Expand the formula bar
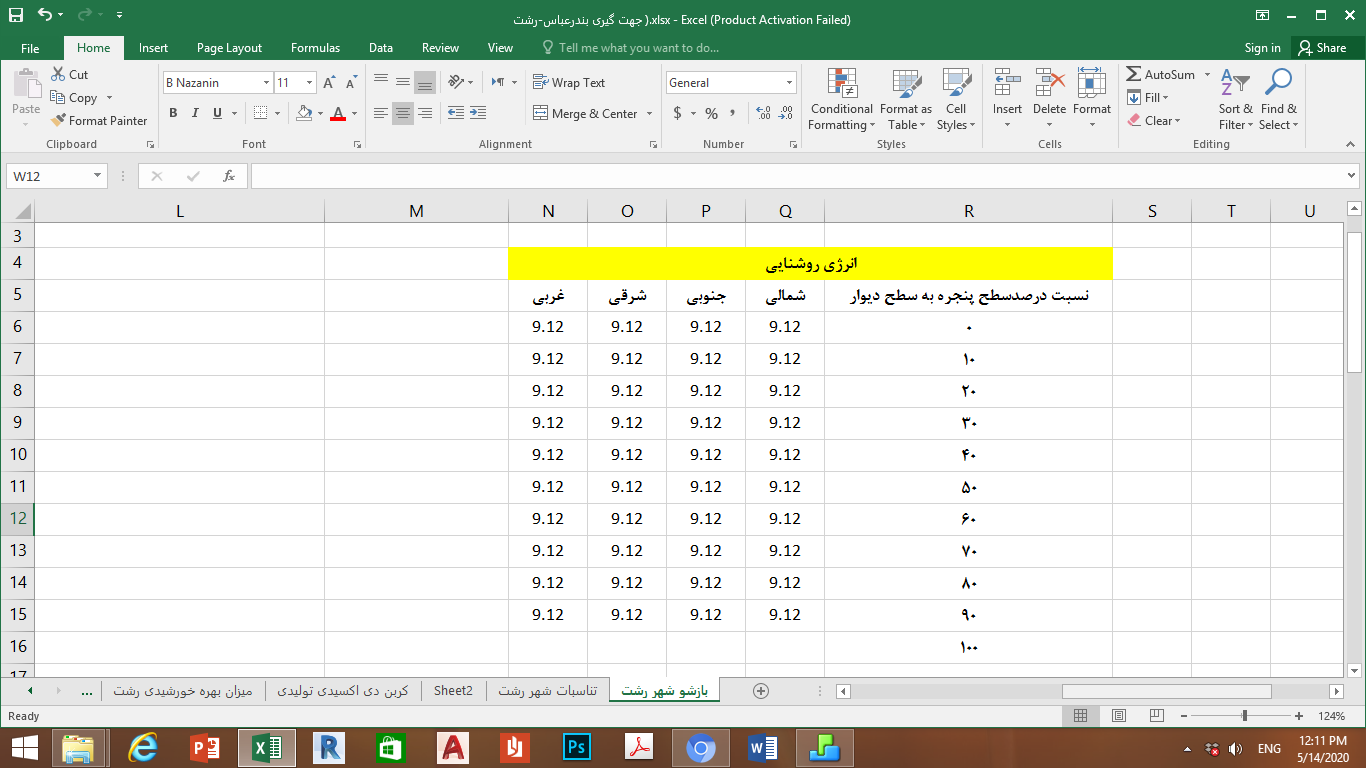This screenshot has height=768, width=1366. (x=1353, y=176)
